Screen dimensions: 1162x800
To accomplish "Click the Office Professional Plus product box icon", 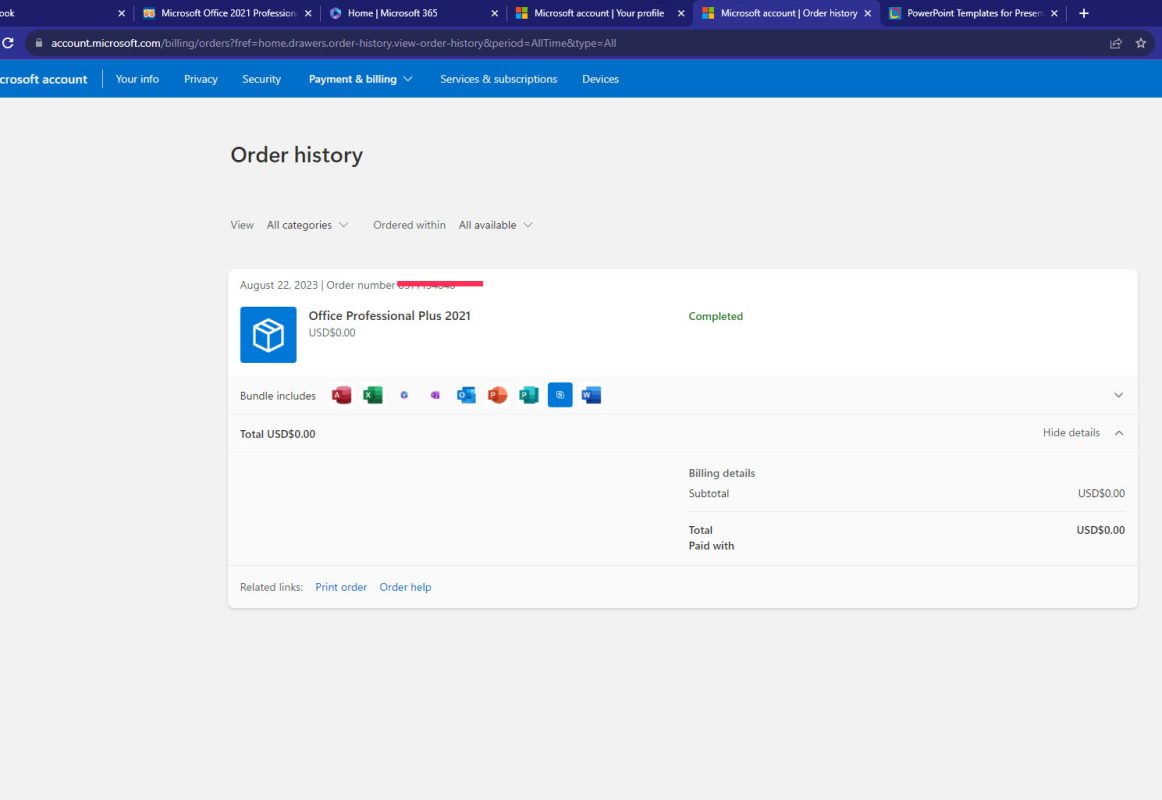I will pyautogui.click(x=268, y=335).
